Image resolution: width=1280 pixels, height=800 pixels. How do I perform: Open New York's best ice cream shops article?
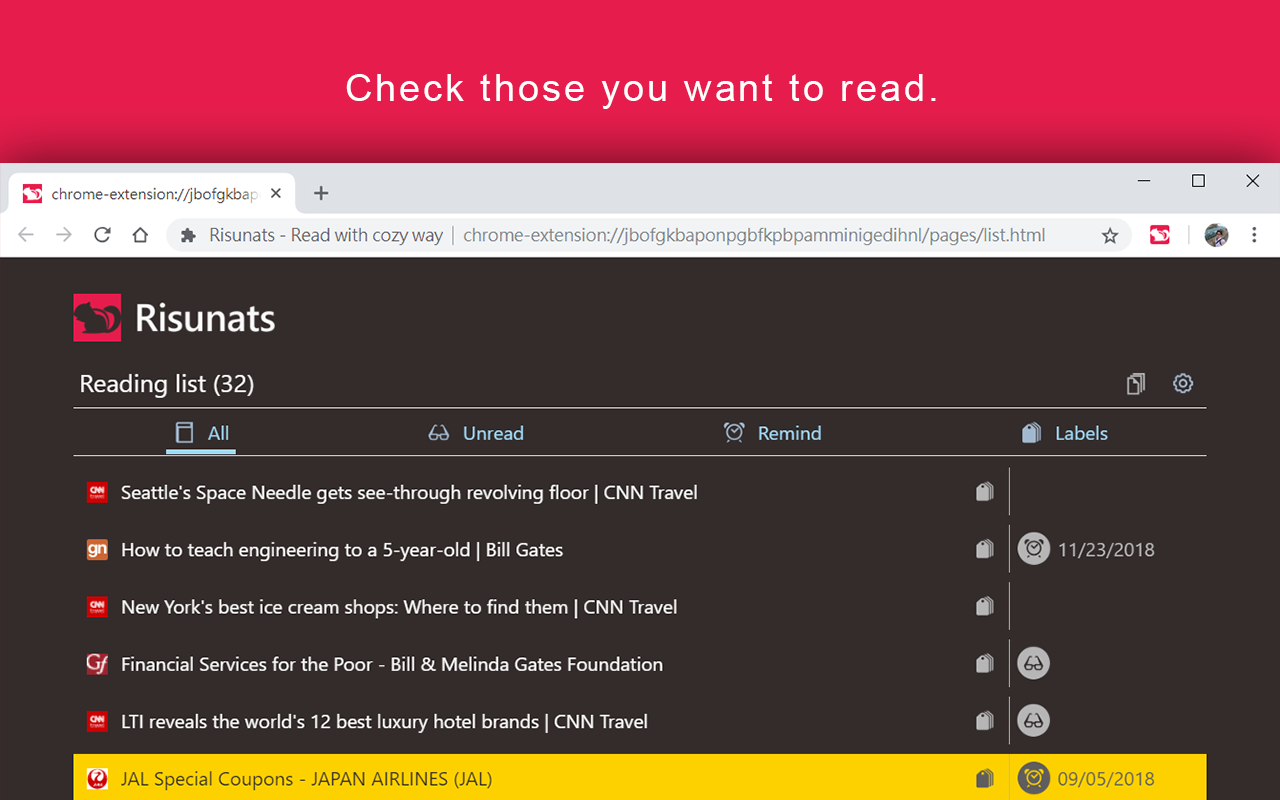click(x=399, y=606)
